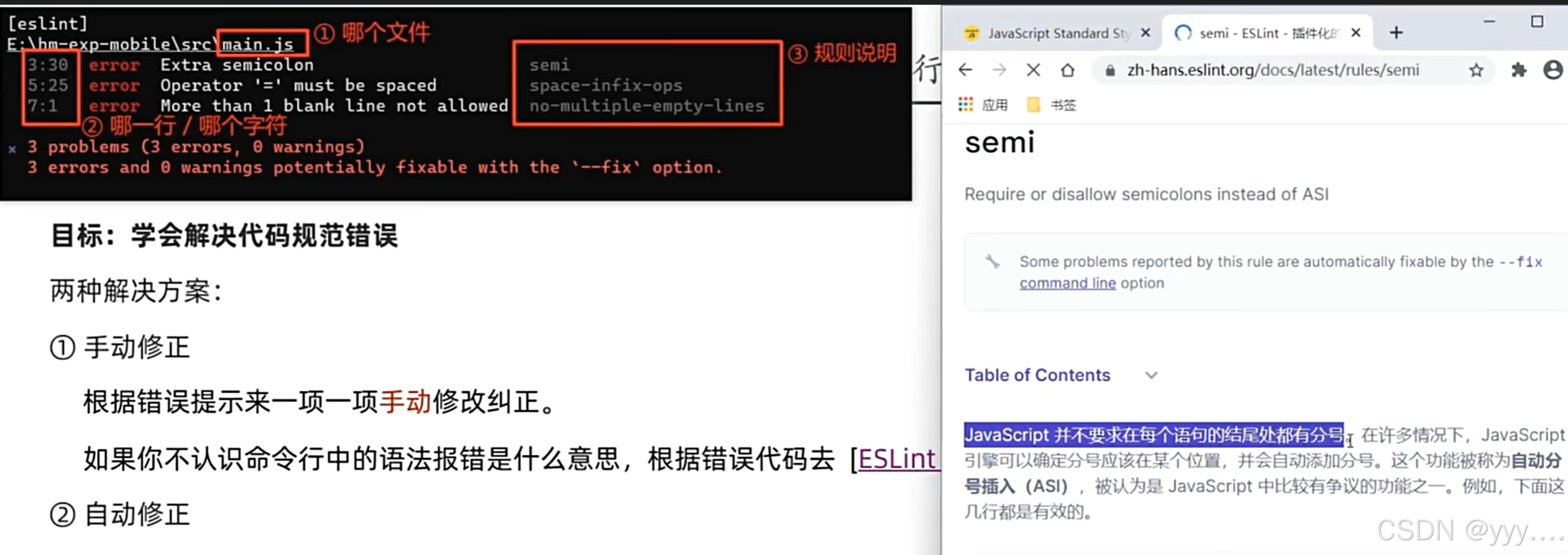This screenshot has height=555, width=1568.
Task: Expand the Table of Contents chevron
Action: pos(1150,375)
